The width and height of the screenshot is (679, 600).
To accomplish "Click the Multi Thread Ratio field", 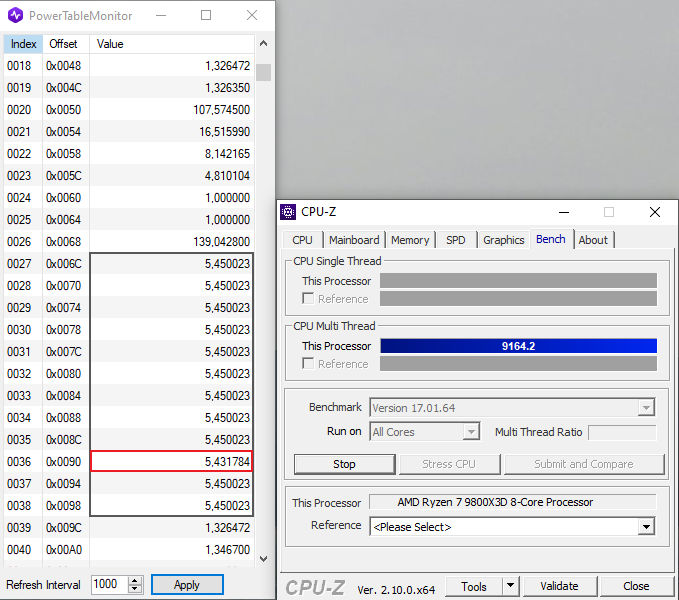I will point(622,432).
